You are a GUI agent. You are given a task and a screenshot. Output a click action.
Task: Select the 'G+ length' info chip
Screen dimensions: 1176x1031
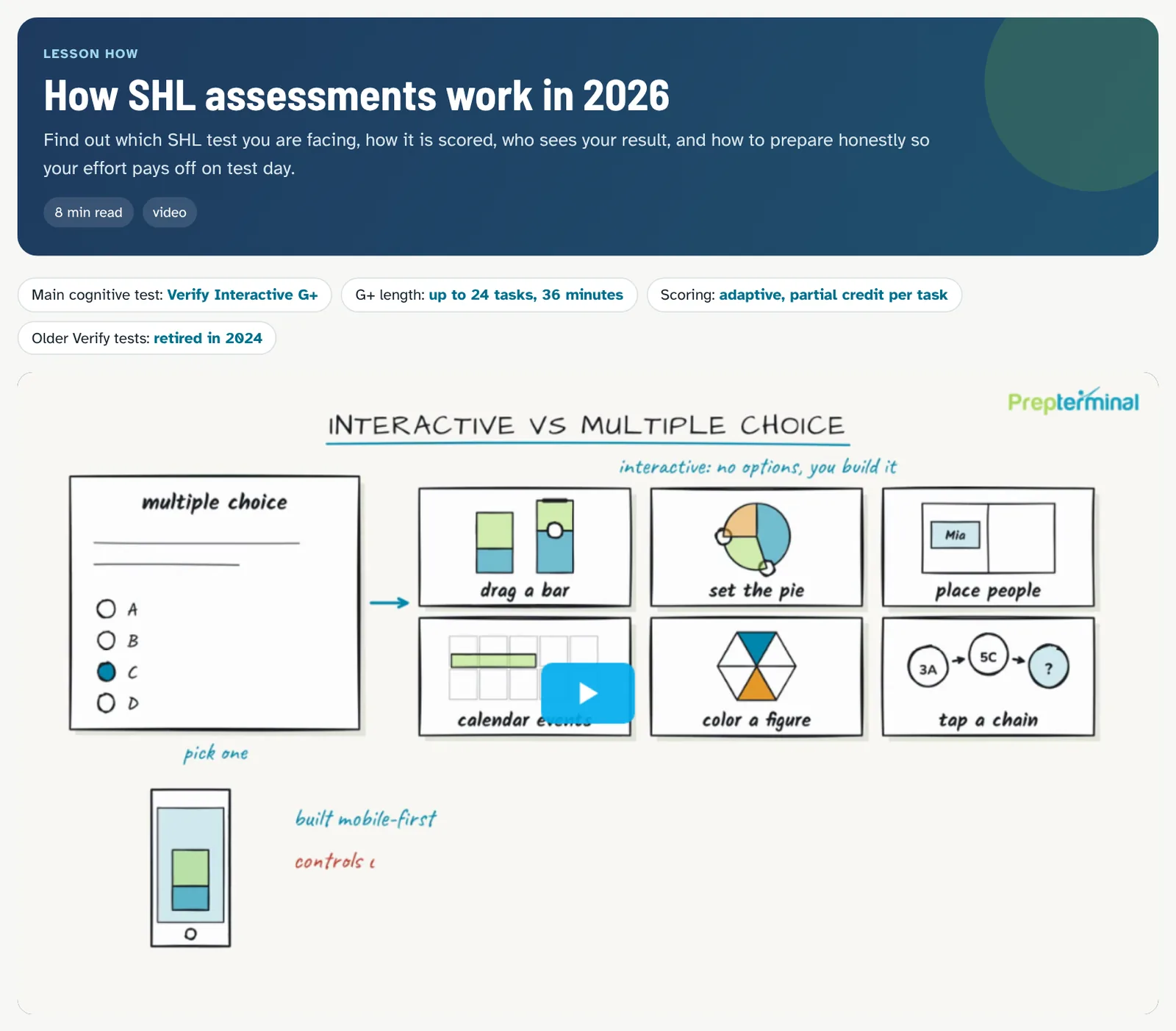tap(489, 295)
